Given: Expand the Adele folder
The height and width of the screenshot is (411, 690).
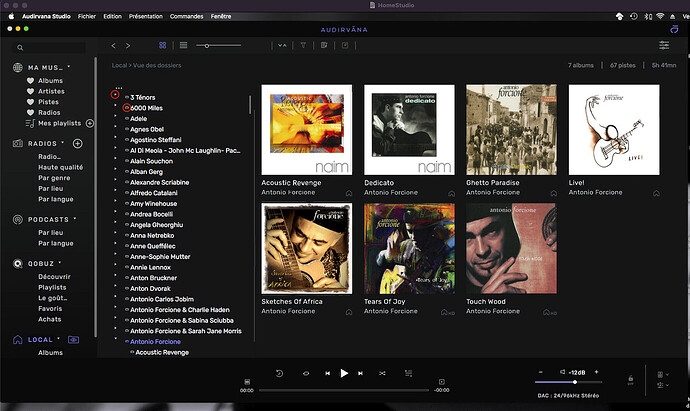Looking at the screenshot, I should click(115, 116).
